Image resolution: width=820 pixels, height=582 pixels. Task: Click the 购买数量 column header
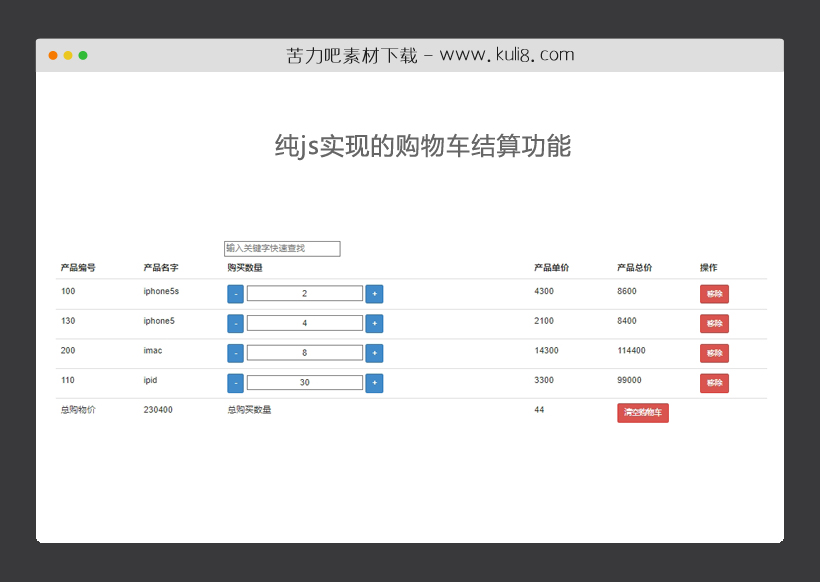243,267
